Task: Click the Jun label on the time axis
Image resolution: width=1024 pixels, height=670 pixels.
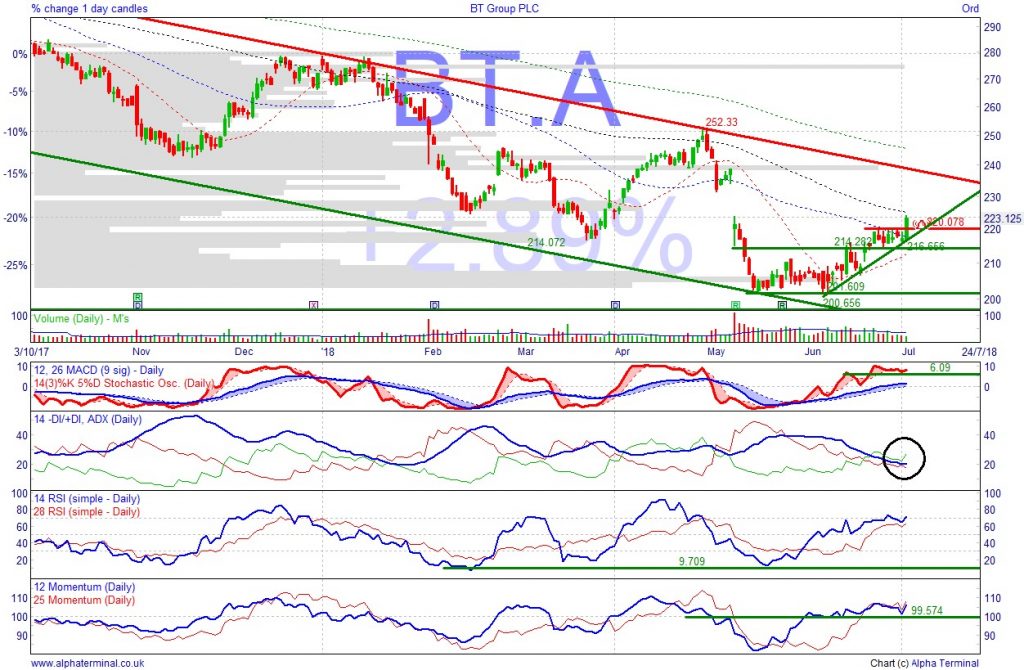Action: [x=813, y=352]
